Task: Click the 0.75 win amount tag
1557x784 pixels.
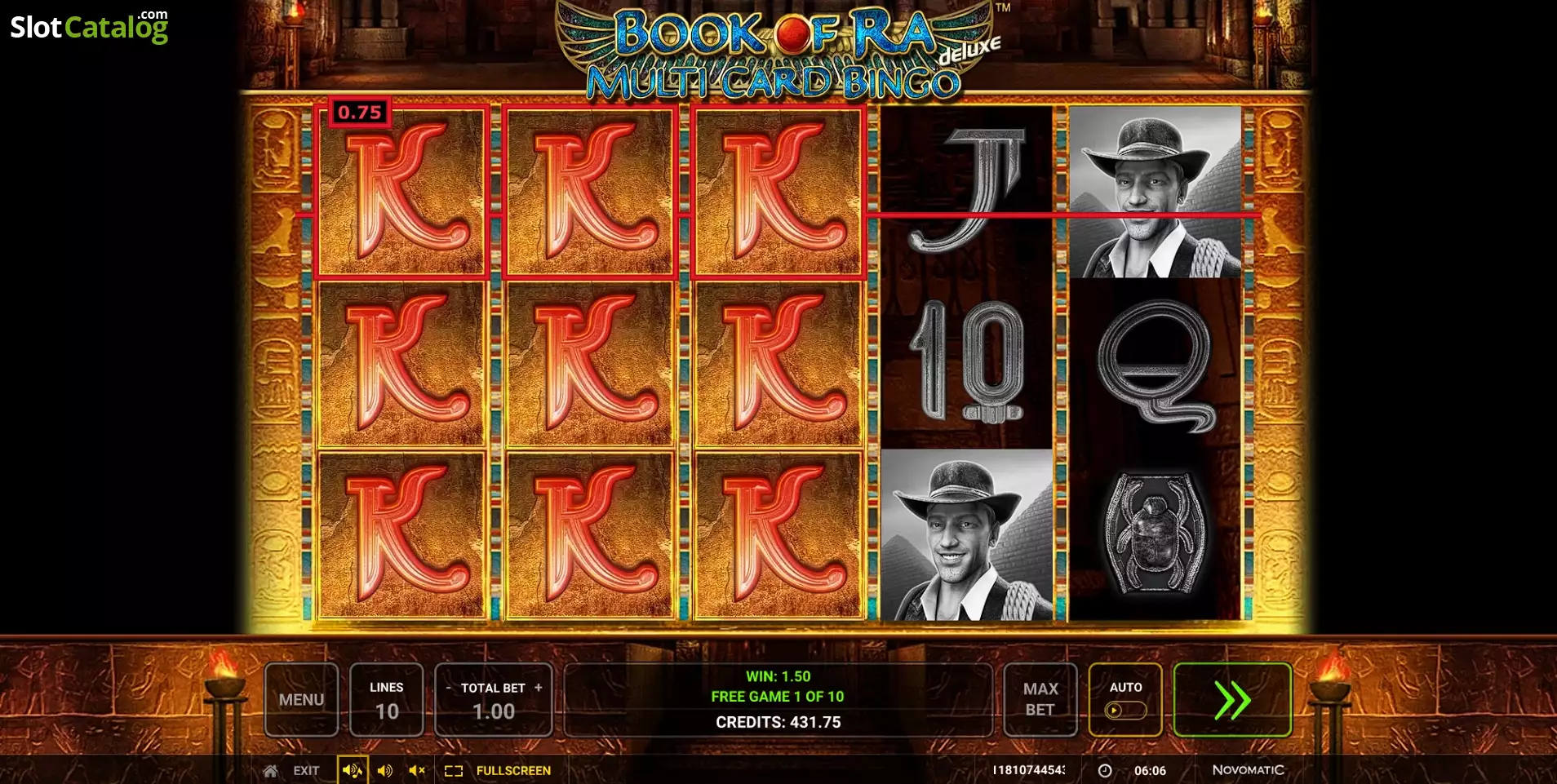Action: pos(359,113)
